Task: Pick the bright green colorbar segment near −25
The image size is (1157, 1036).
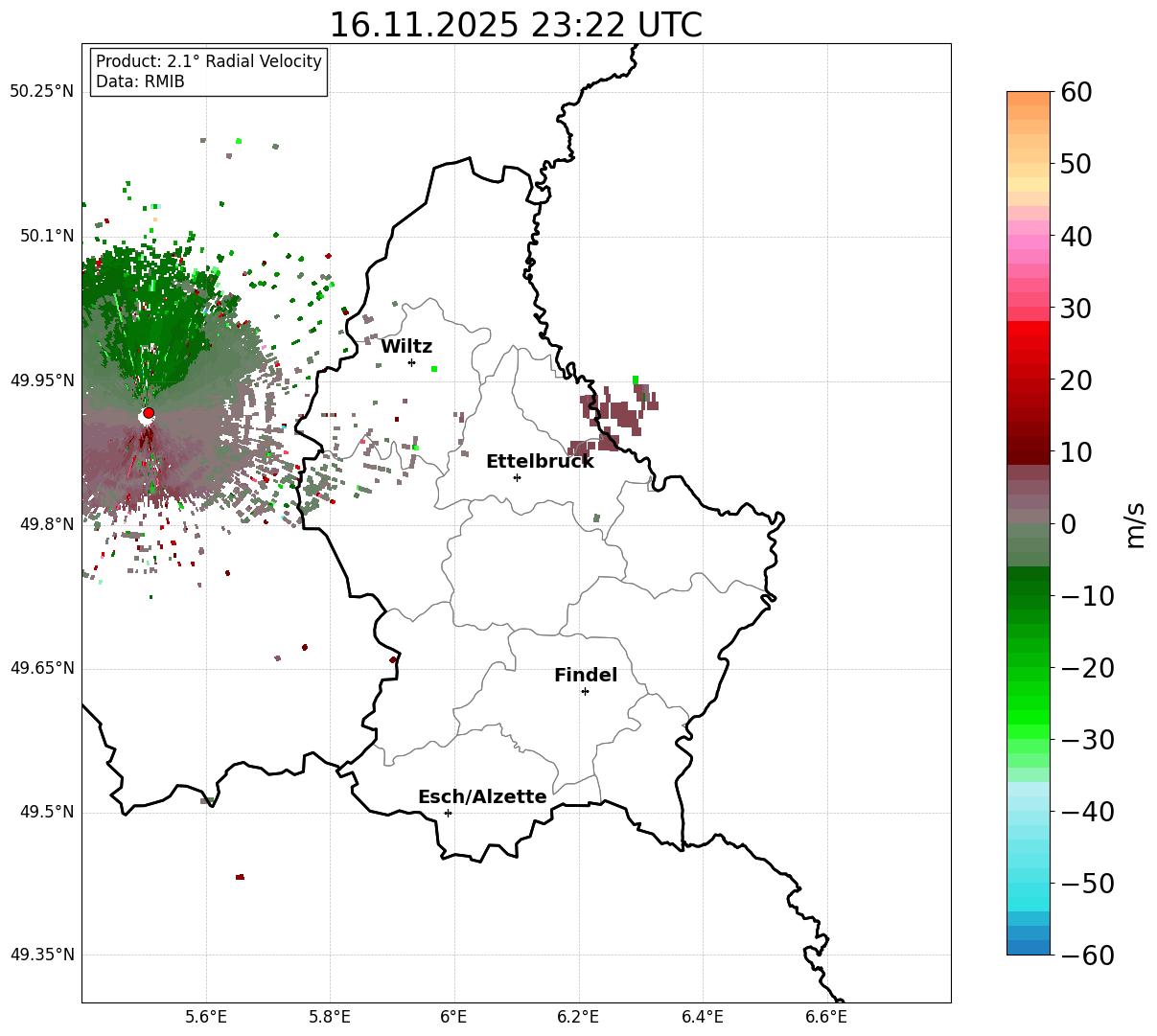Action: point(1029,702)
